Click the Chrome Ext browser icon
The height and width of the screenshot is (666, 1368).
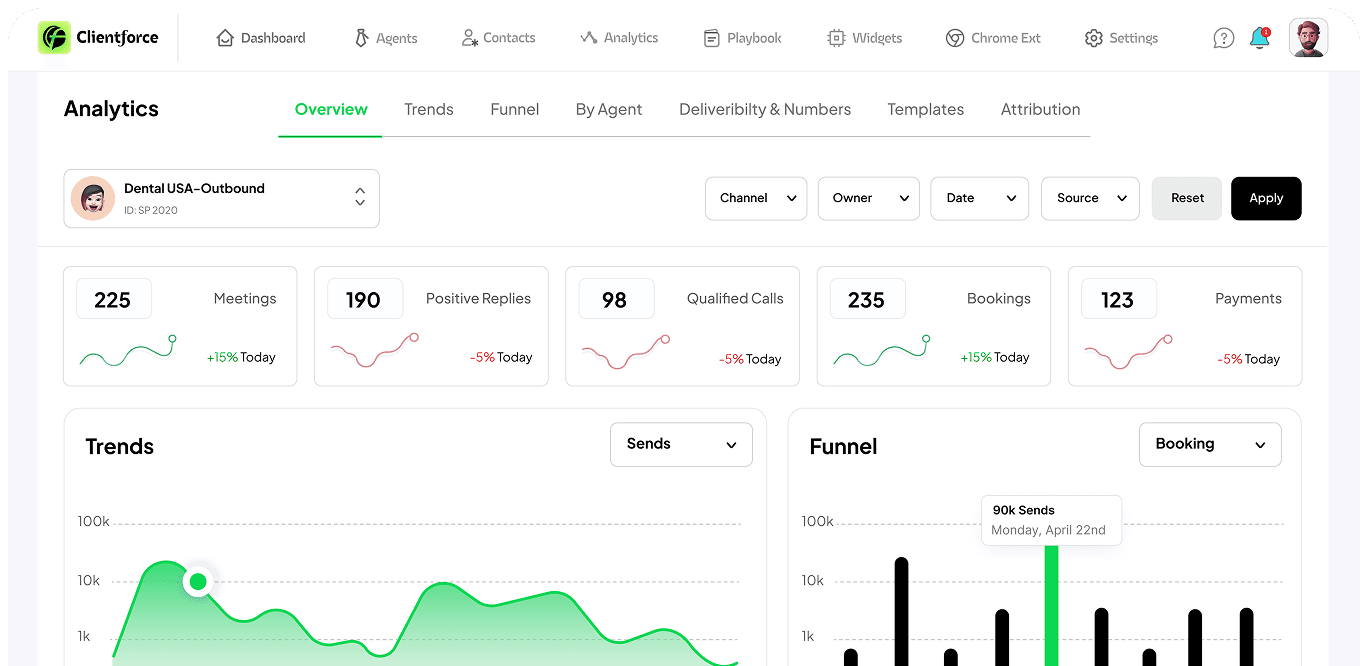tap(955, 38)
